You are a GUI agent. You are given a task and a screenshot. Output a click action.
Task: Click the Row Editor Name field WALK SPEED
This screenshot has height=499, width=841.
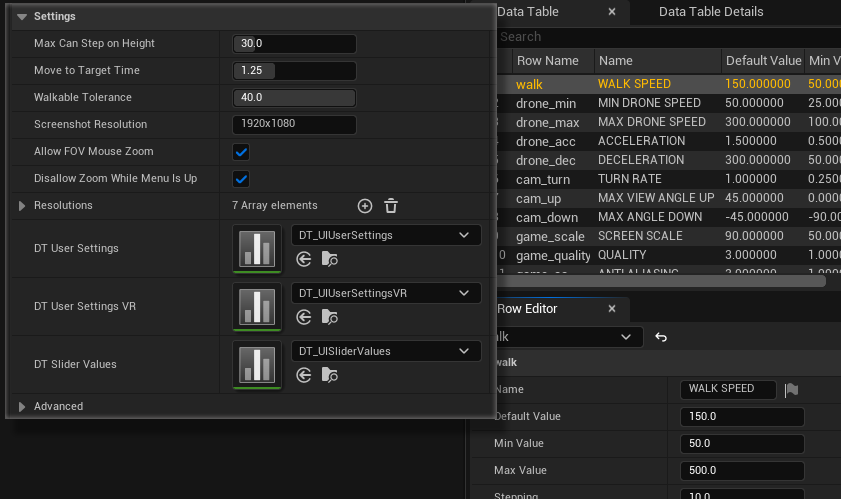pos(728,390)
